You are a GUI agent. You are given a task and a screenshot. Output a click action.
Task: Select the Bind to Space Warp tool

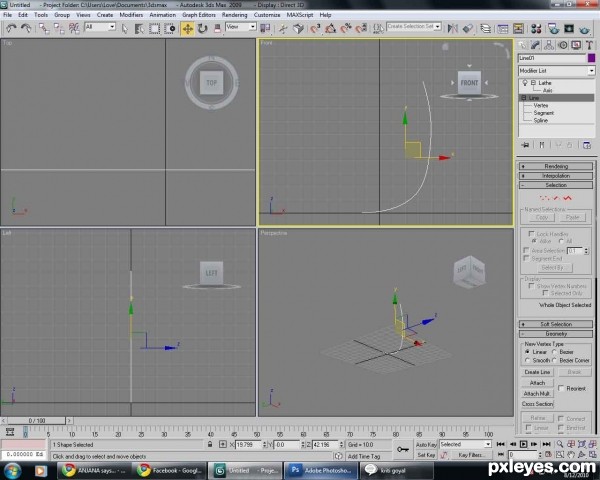pos(74,28)
